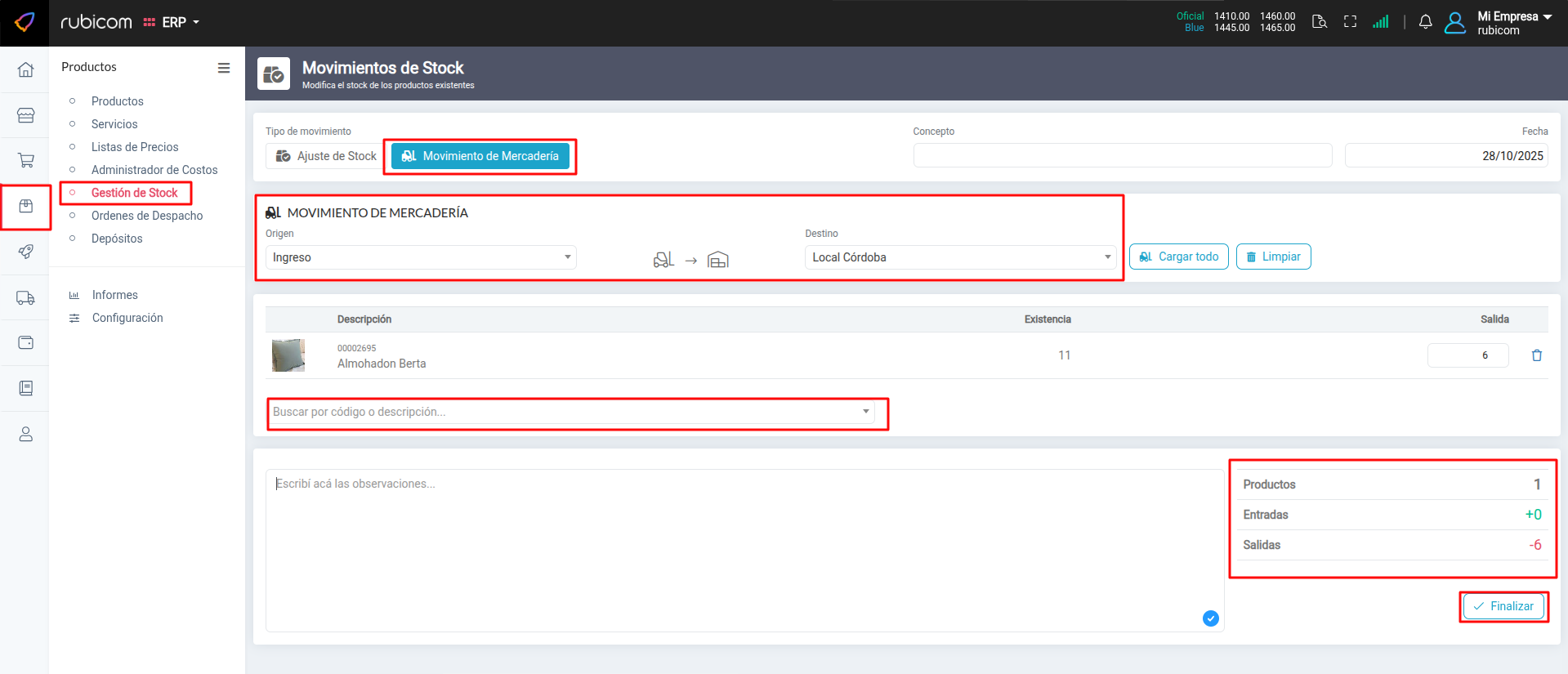
Task: Open the ERP module switcher dropdown
Action: point(172,22)
